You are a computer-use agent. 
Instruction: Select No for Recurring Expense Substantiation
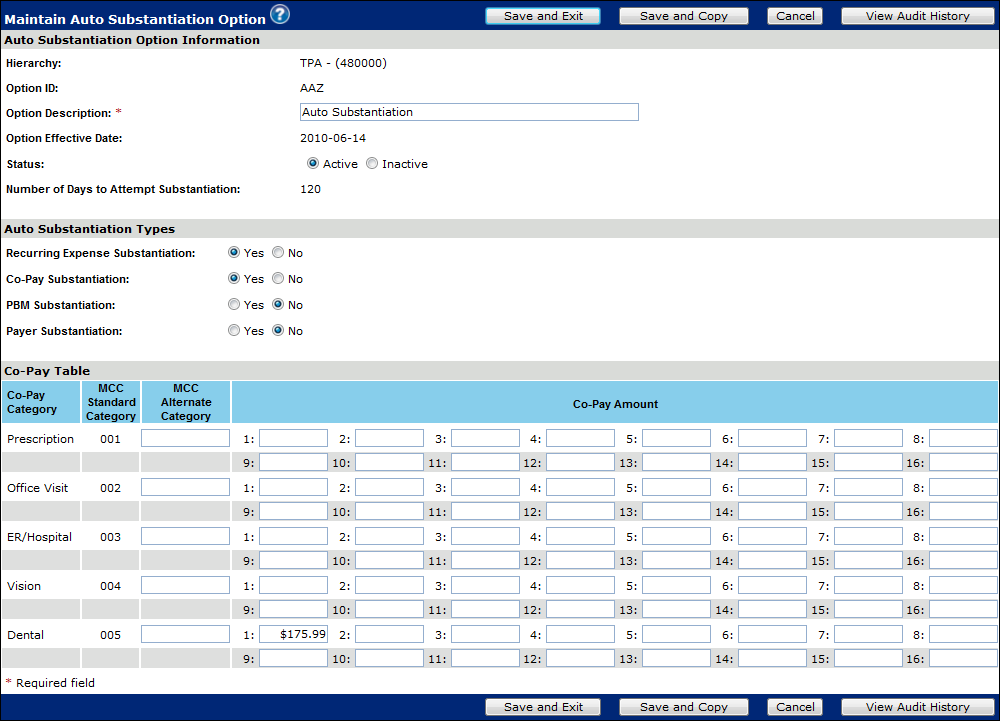click(x=278, y=253)
